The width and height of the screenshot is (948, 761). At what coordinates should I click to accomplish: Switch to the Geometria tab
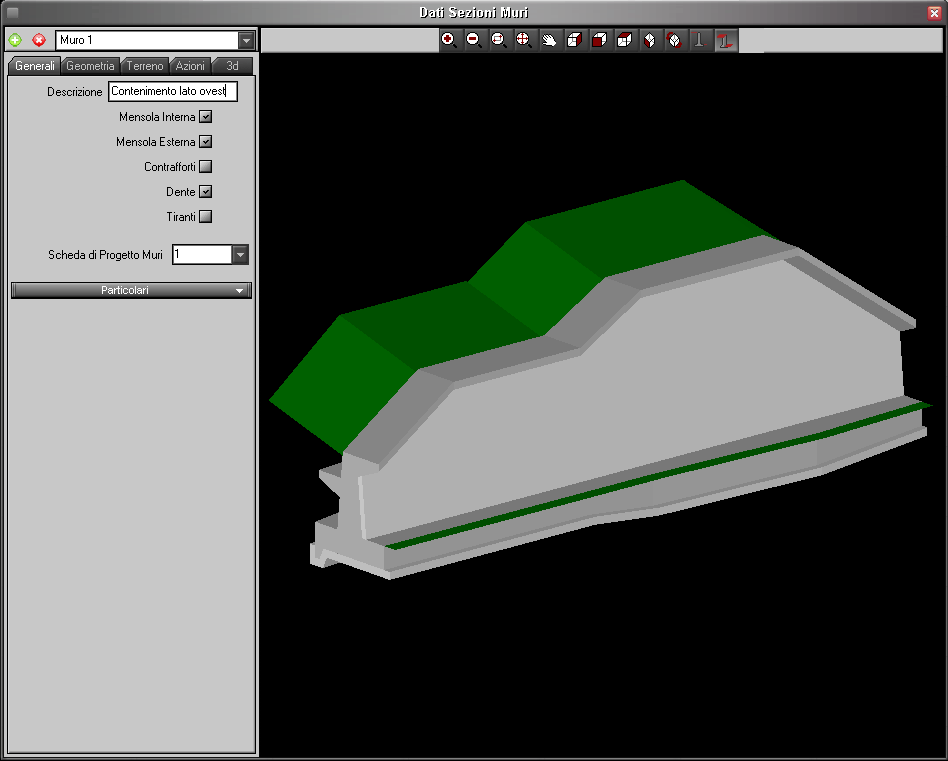pos(90,66)
